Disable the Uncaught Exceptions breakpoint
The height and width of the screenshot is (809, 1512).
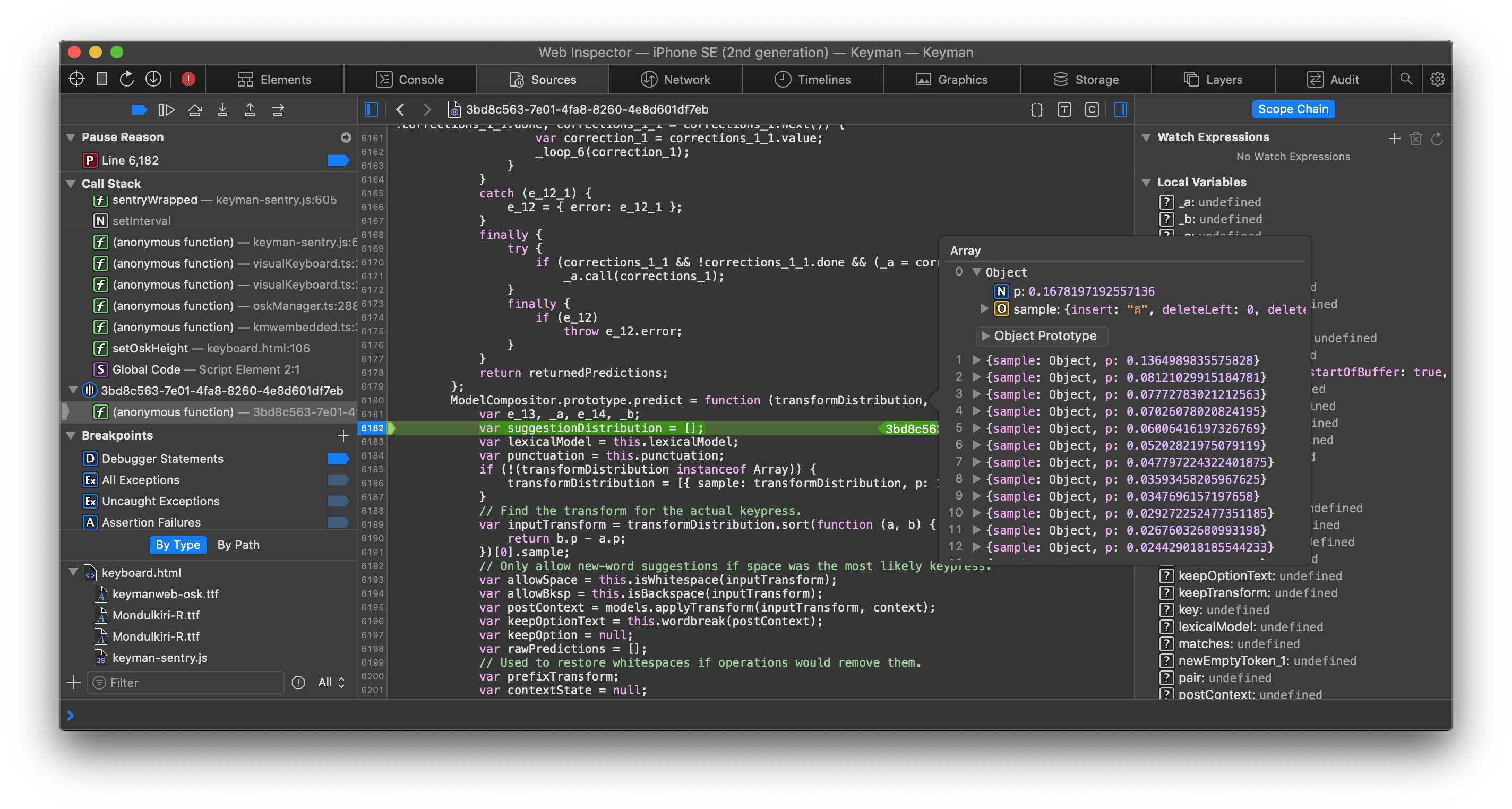[x=339, y=501]
